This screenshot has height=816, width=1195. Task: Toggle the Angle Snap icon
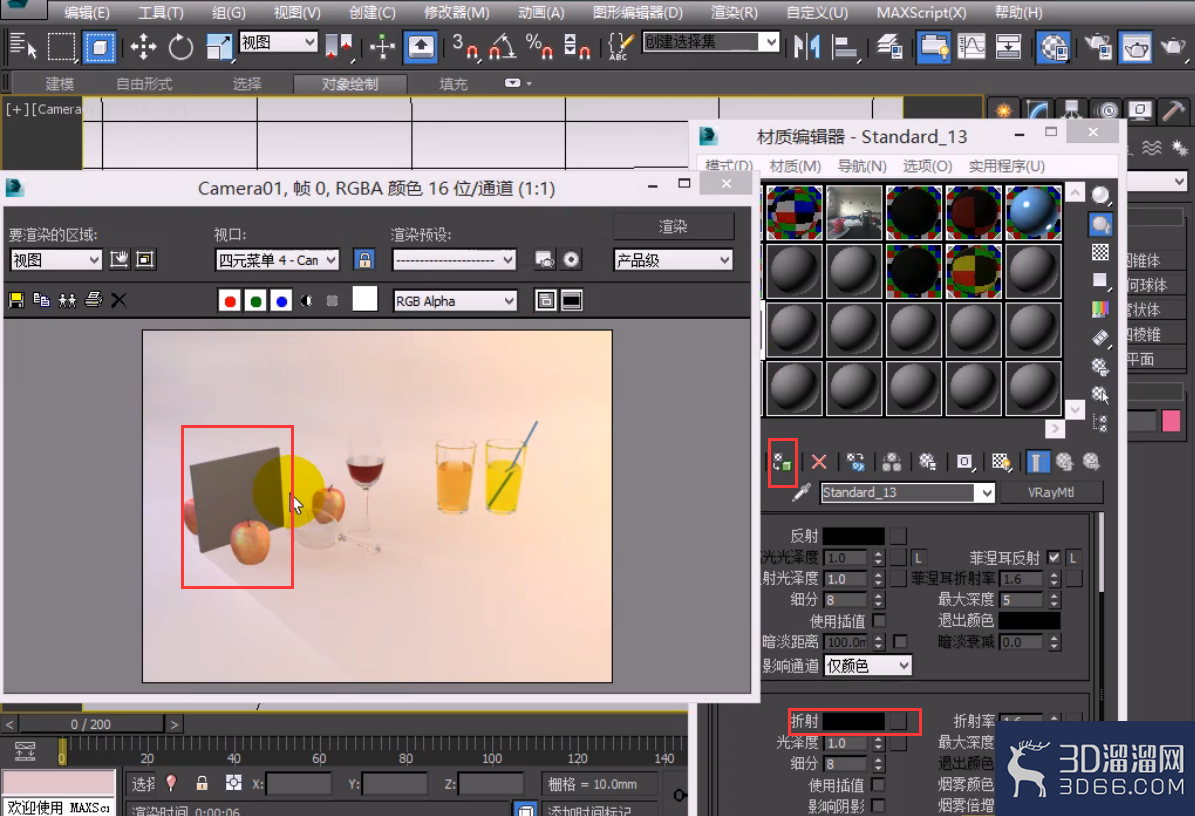click(502, 47)
